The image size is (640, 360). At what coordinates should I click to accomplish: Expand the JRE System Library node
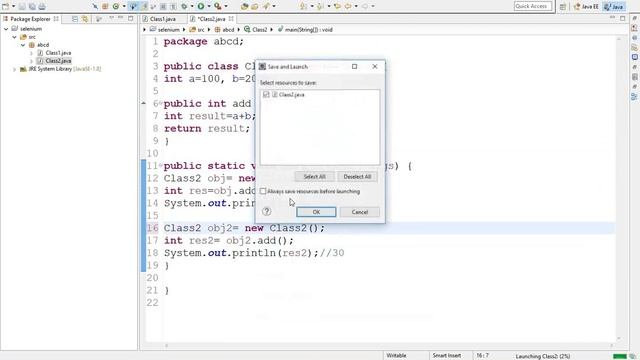tap(14, 69)
